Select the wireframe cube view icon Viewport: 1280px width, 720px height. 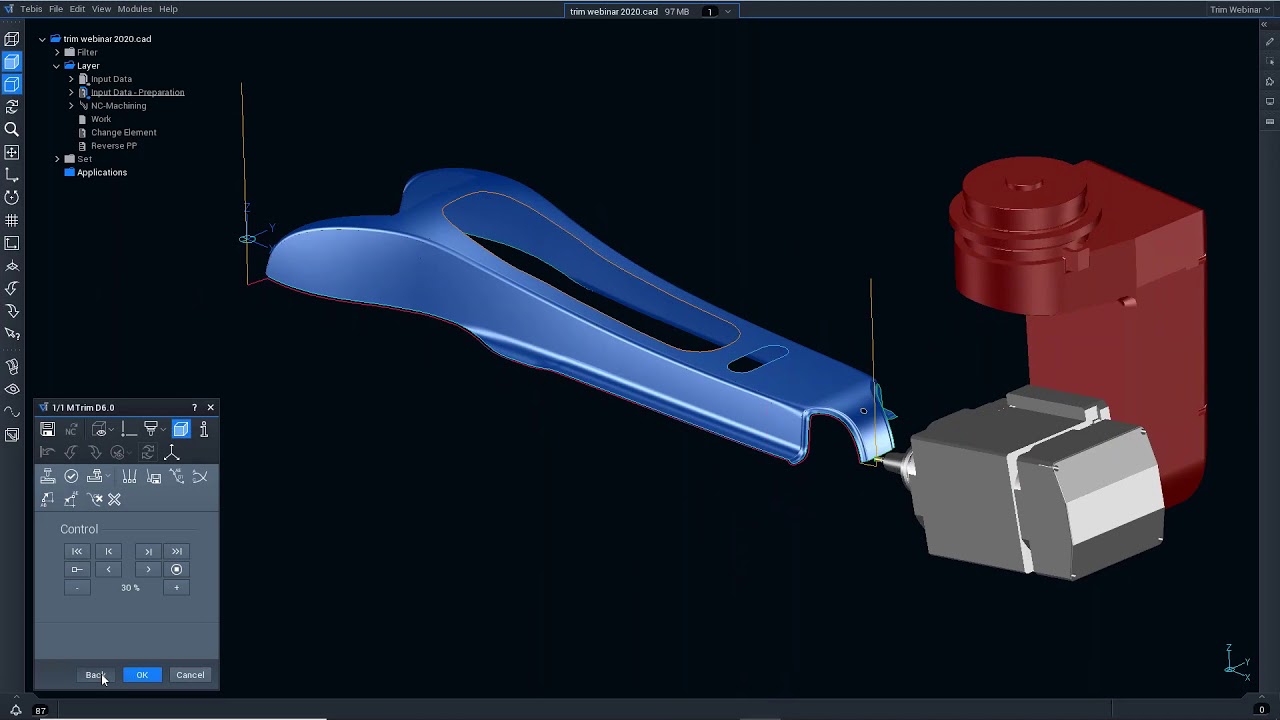tap(12, 39)
